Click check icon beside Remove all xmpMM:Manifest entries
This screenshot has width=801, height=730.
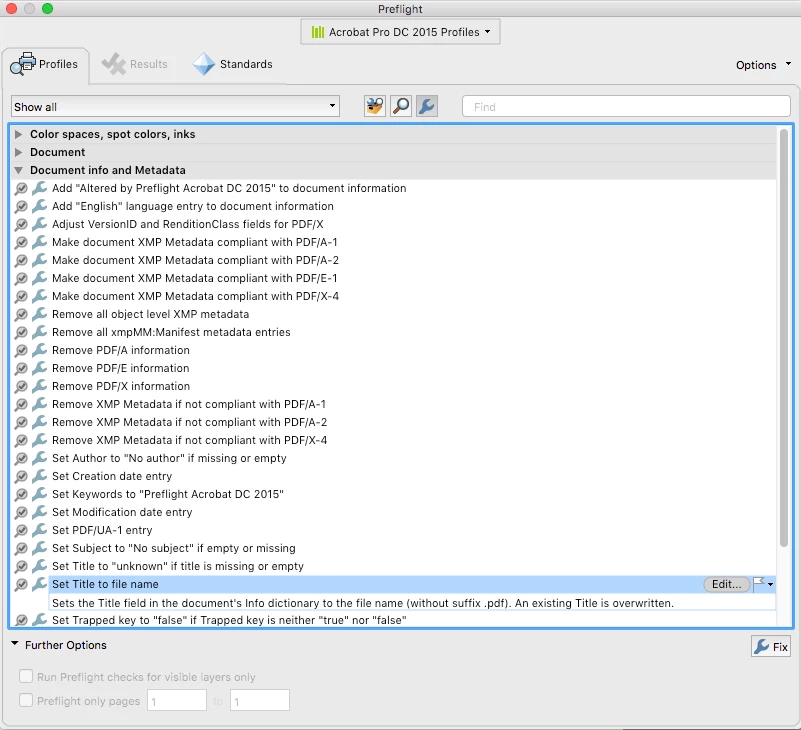tap(21, 333)
